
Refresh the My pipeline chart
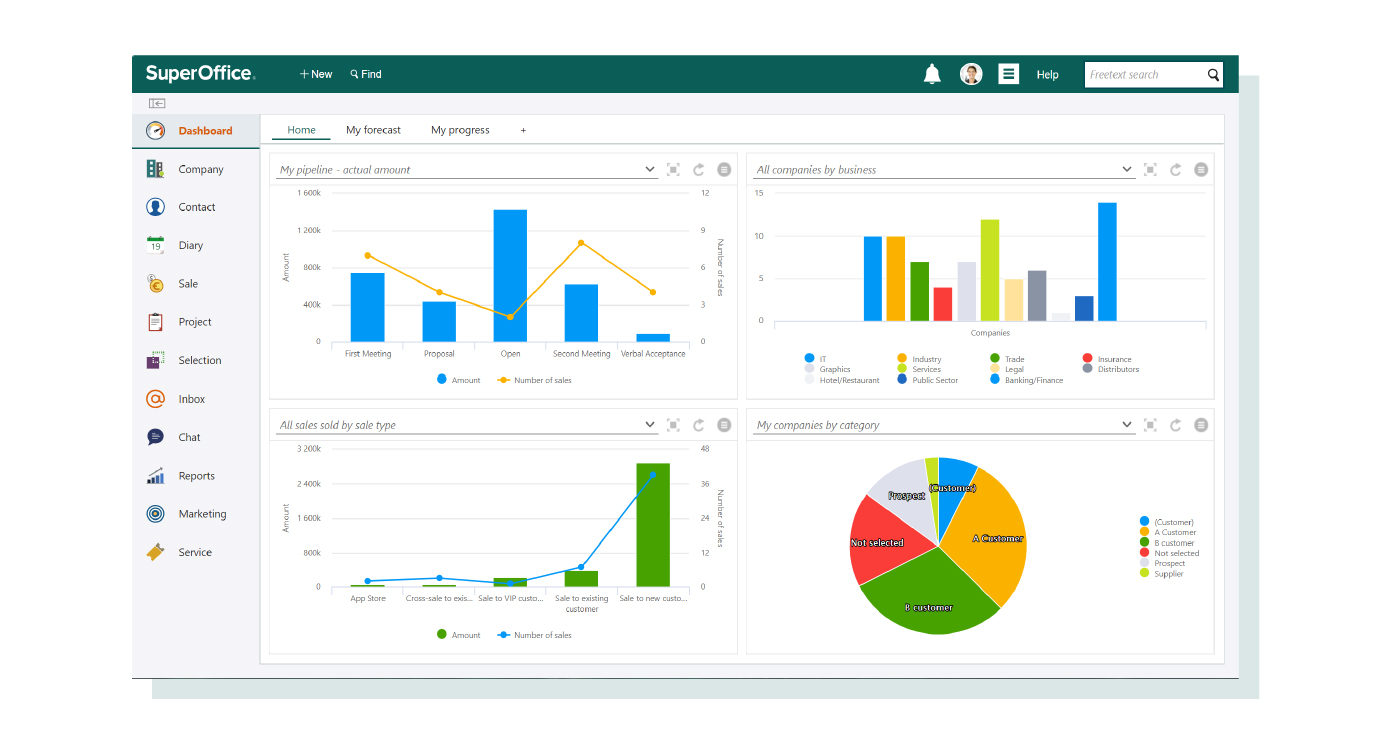pos(699,170)
